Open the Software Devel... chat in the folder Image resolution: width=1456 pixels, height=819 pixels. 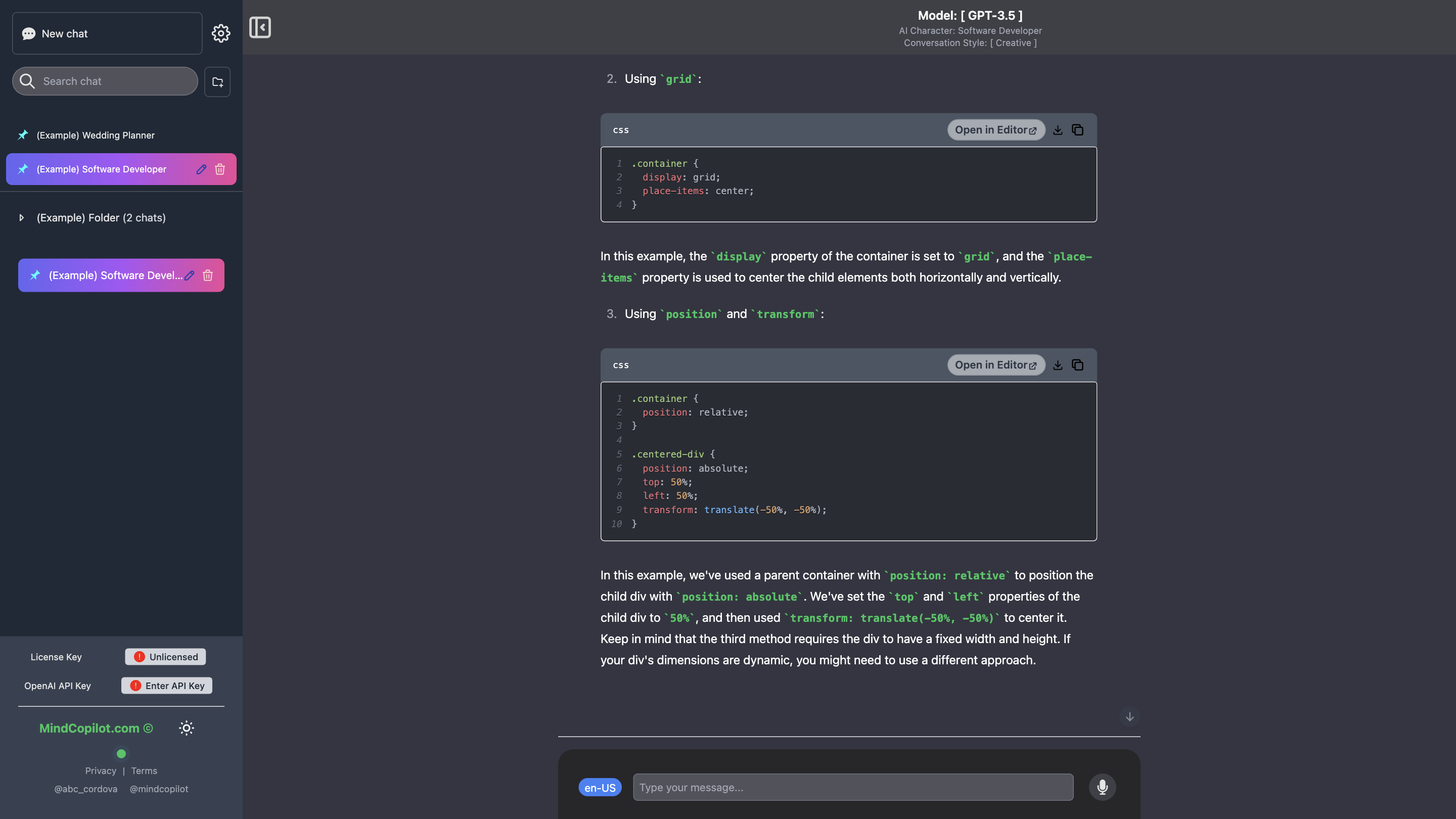tap(115, 275)
